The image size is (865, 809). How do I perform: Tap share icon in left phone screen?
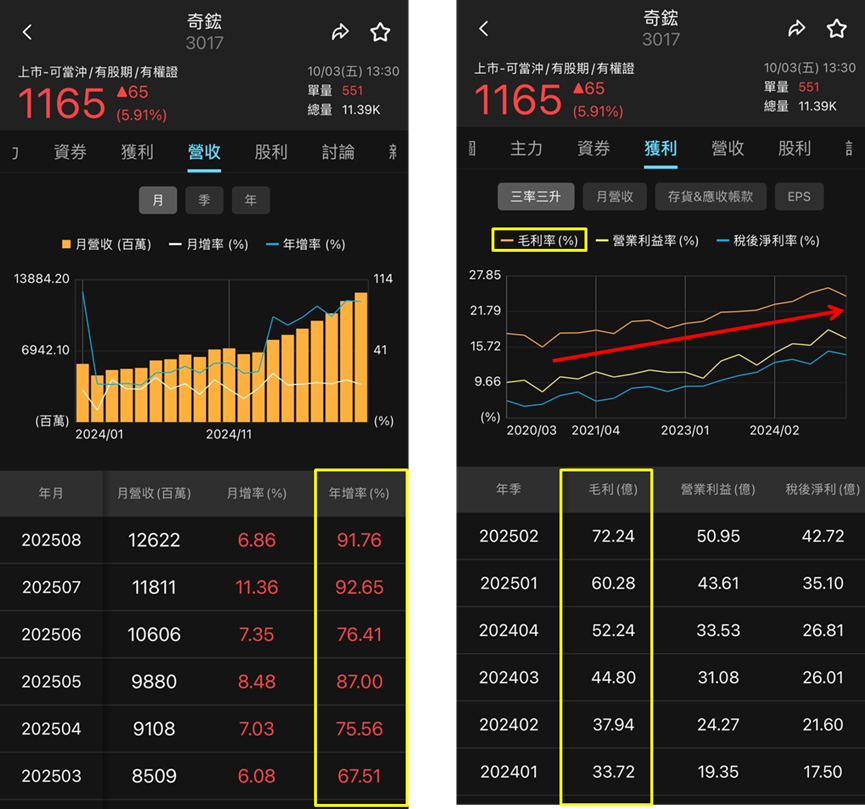[340, 32]
